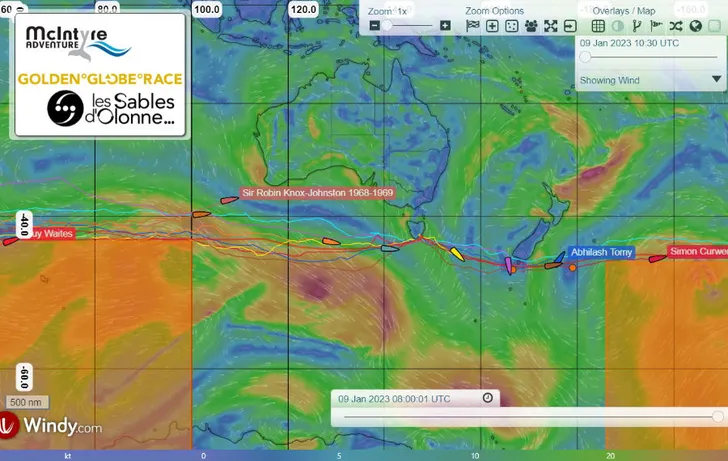This screenshot has width=728, height=461.
Task: Toggle the day/night shading overlay
Action: 617,25
